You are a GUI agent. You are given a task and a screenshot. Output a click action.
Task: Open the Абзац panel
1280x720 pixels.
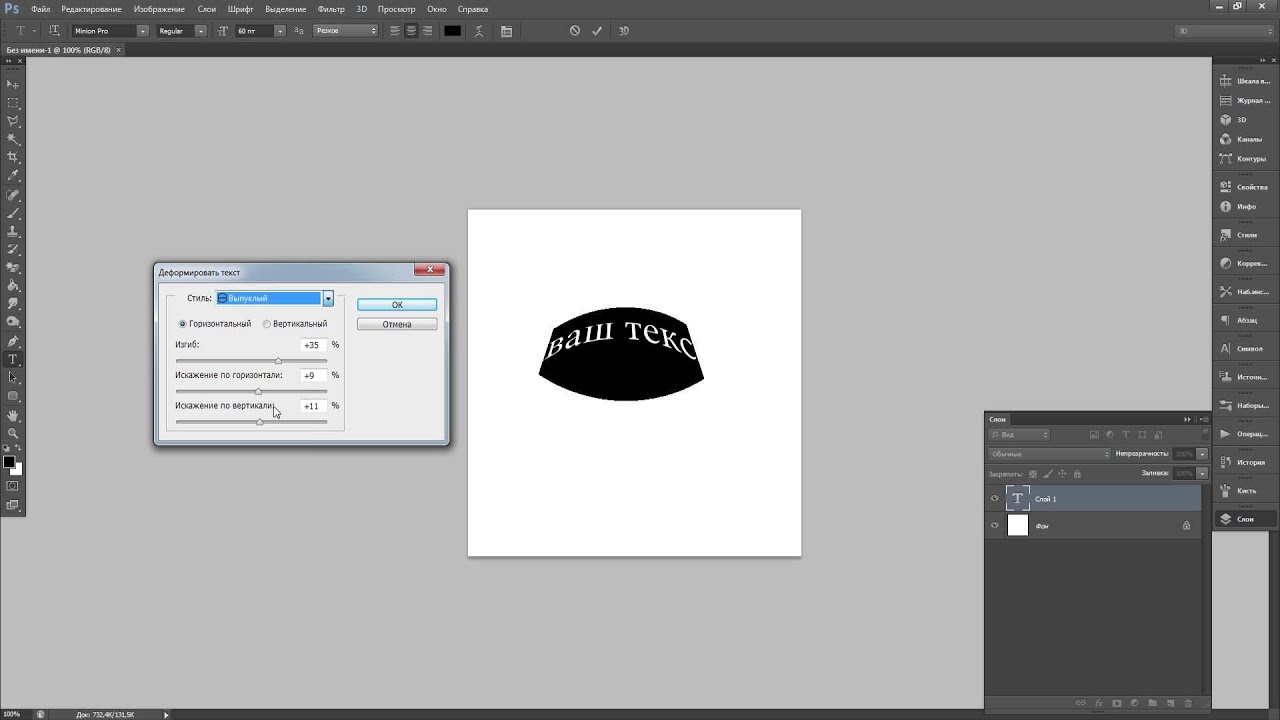(1245, 320)
